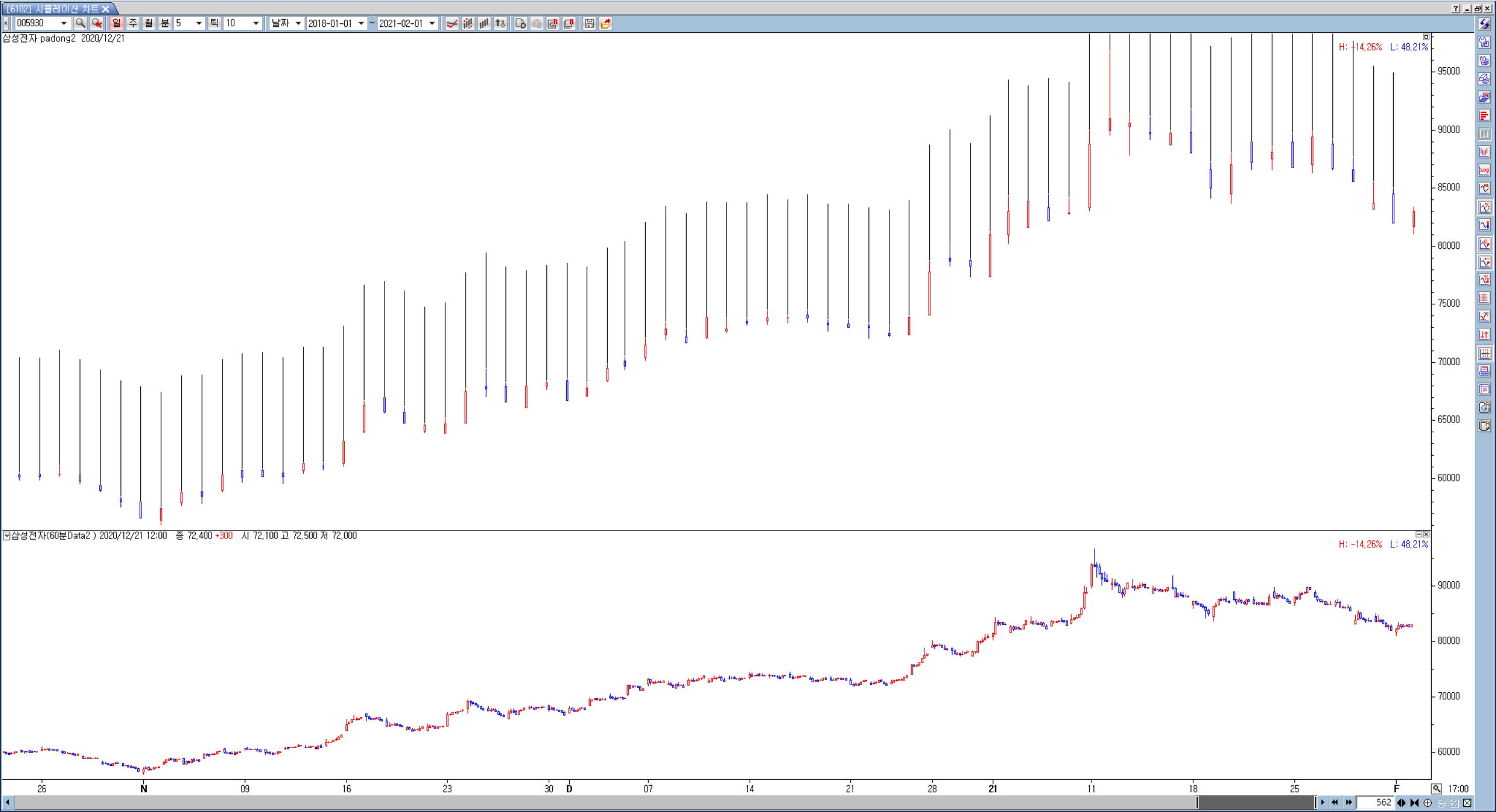Select the daily (일) period toggle

click(116, 23)
